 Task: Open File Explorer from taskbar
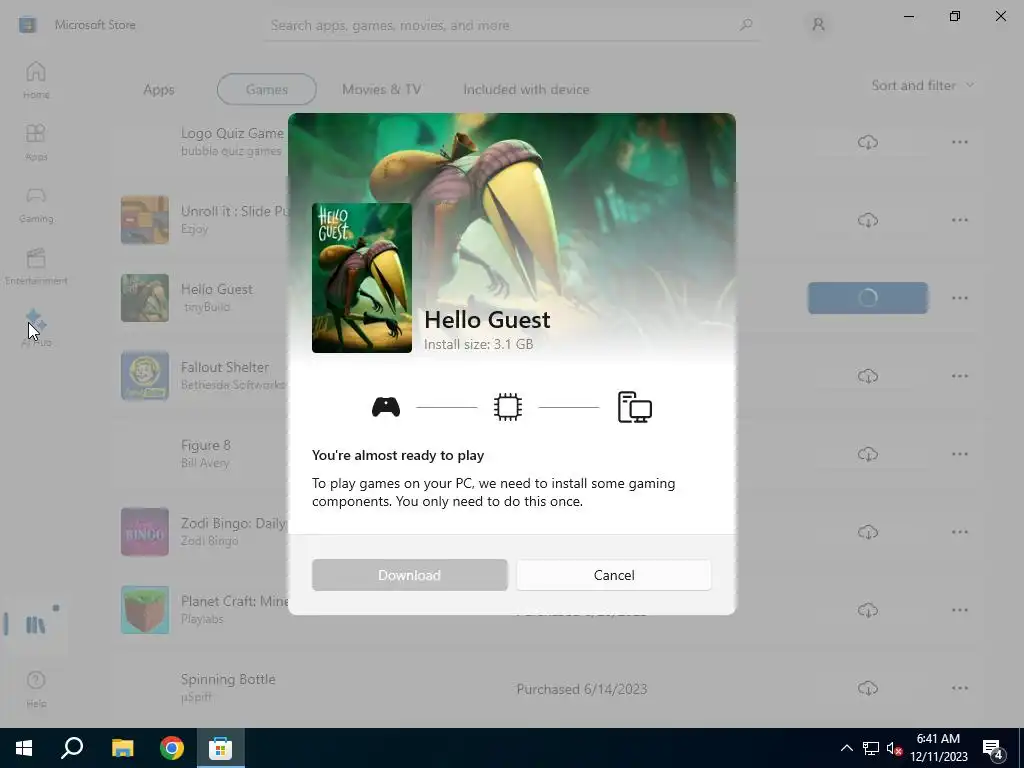[122, 748]
